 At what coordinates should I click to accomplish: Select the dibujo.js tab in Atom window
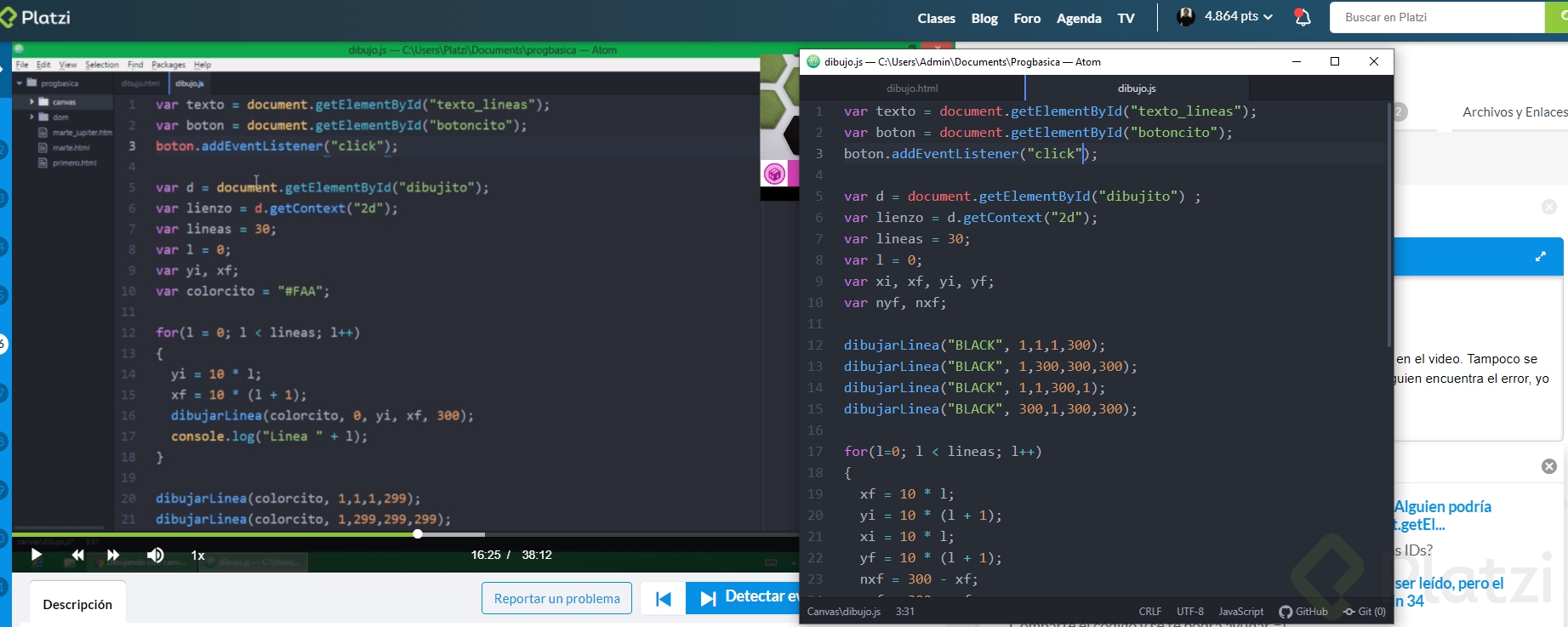tap(1137, 88)
